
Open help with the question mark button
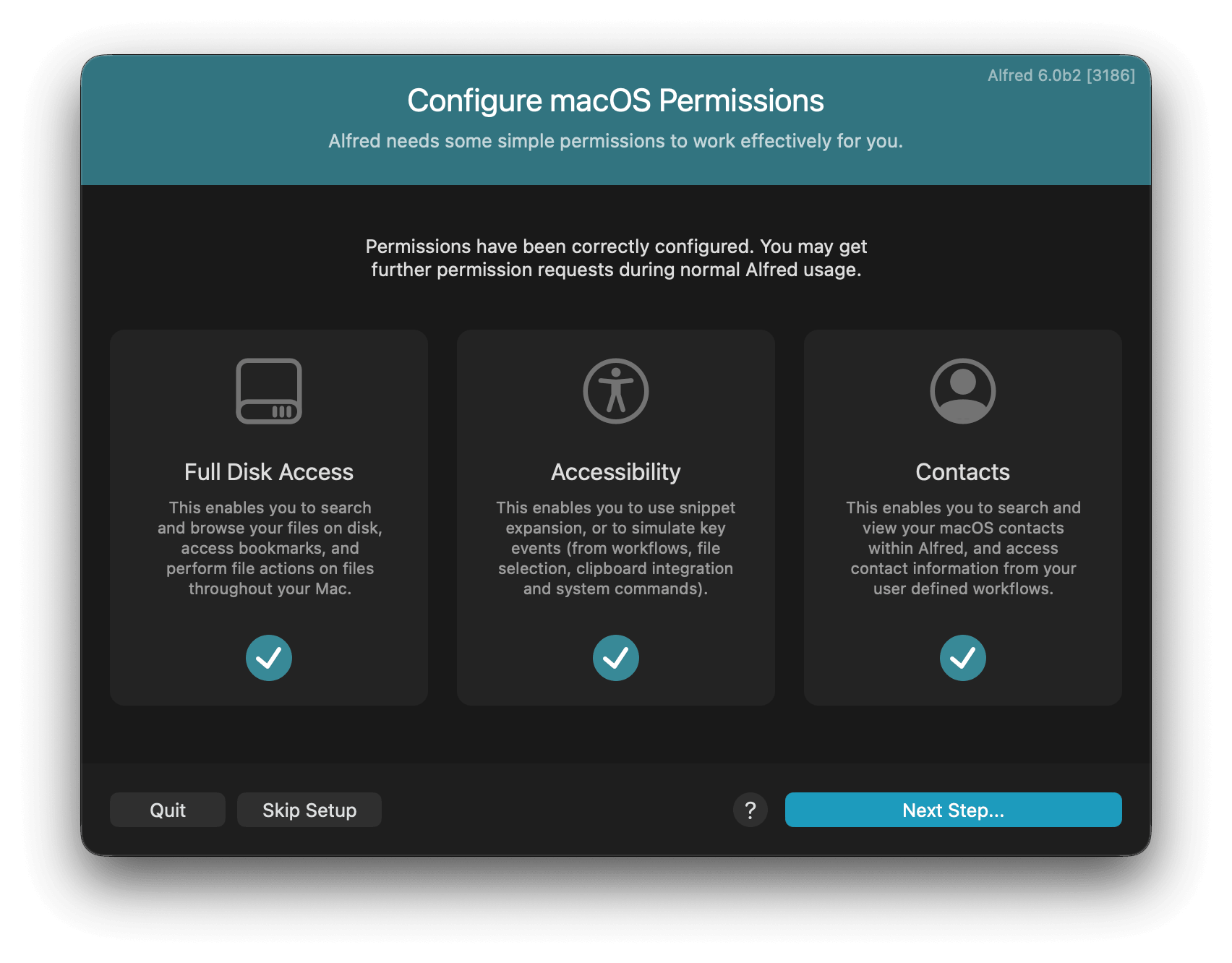[x=750, y=810]
